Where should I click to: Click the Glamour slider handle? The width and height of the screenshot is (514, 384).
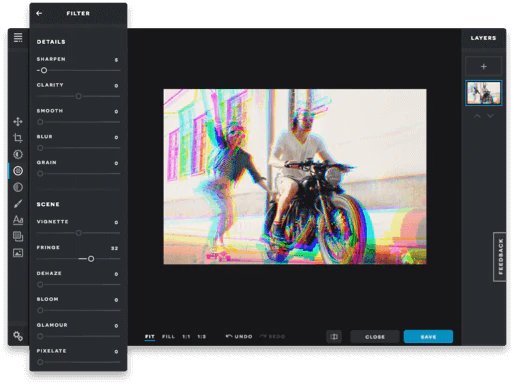[40, 336]
